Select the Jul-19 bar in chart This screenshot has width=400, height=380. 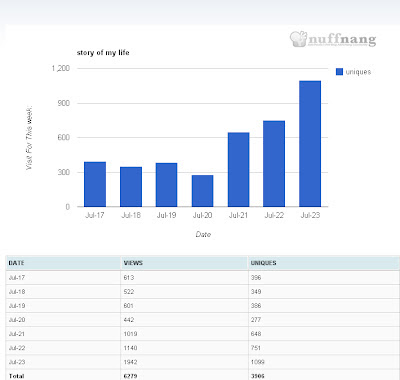click(166, 185)
